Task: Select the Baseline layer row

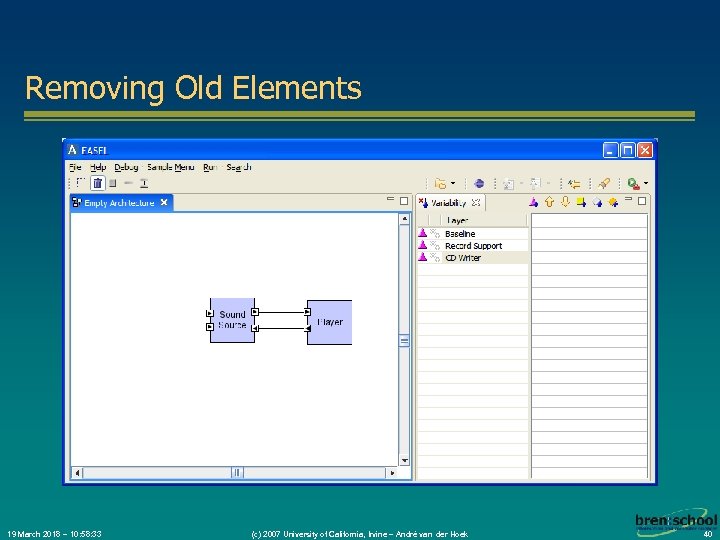Action: [473, 234]
